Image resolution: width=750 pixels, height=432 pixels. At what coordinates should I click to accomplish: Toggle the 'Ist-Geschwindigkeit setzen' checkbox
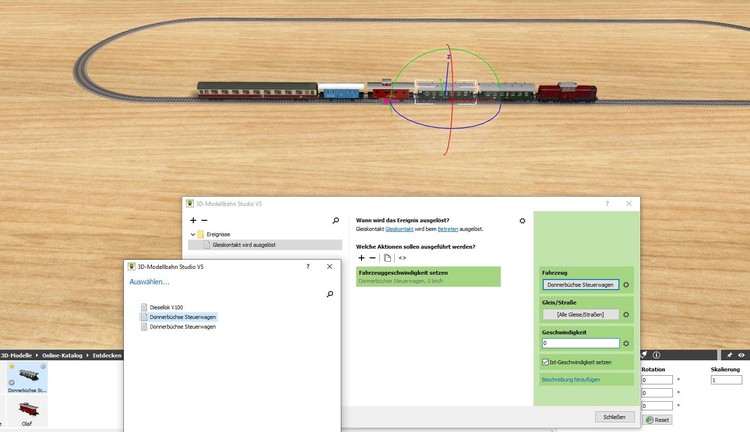(545, 362)
